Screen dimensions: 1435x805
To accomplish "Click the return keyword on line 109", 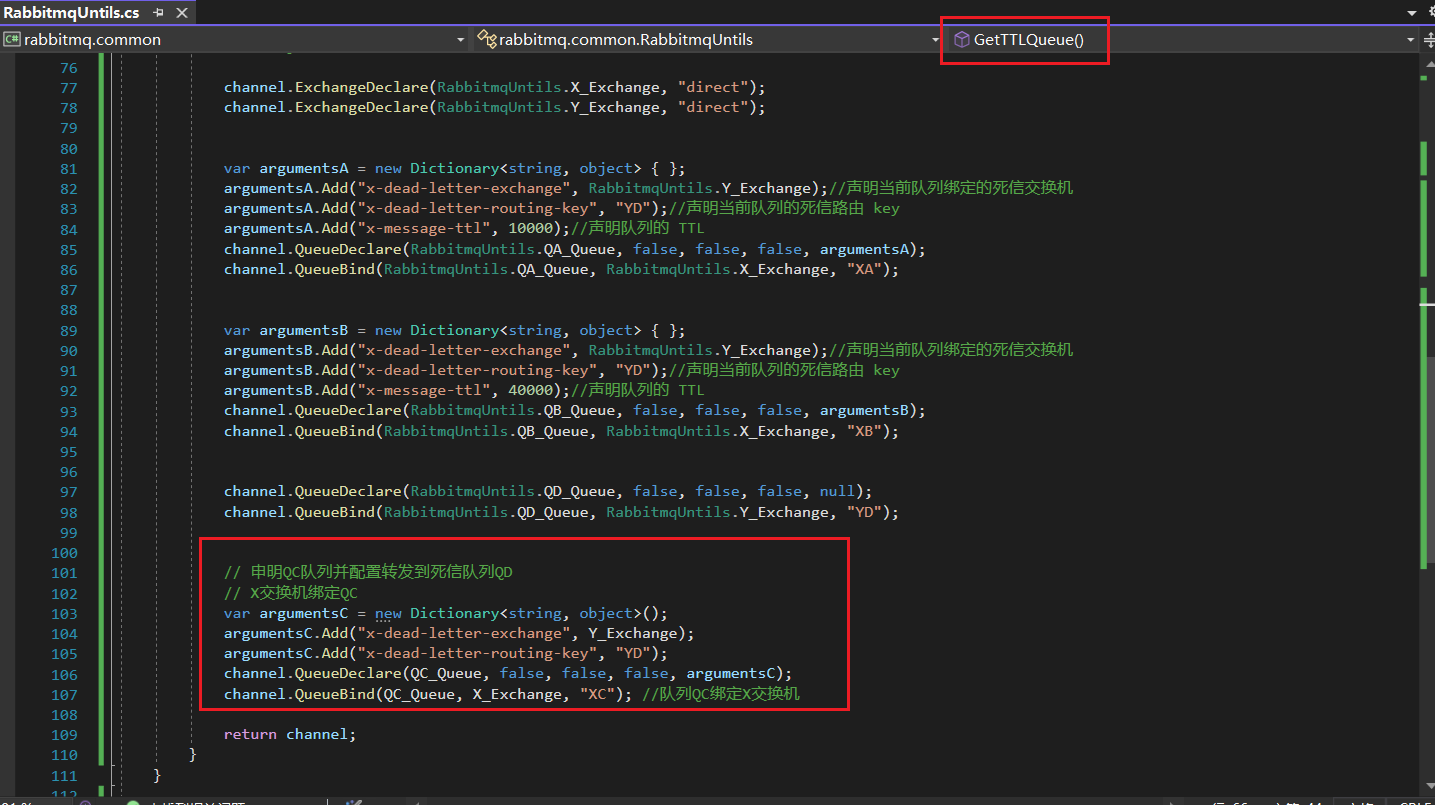I will click(250, 735).
